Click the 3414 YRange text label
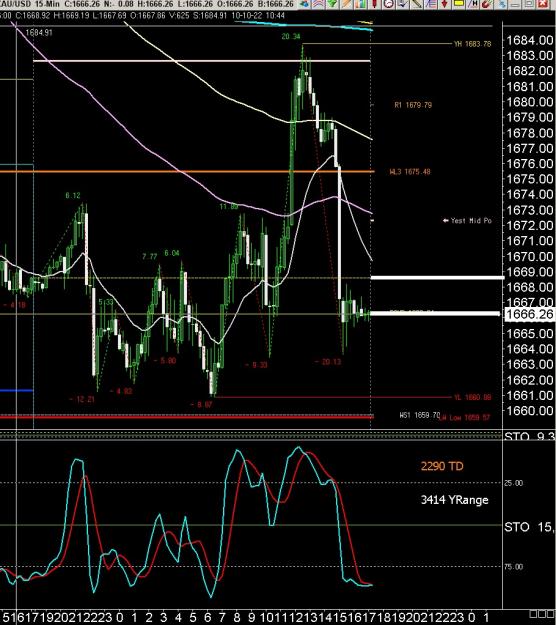 [454, 499]
